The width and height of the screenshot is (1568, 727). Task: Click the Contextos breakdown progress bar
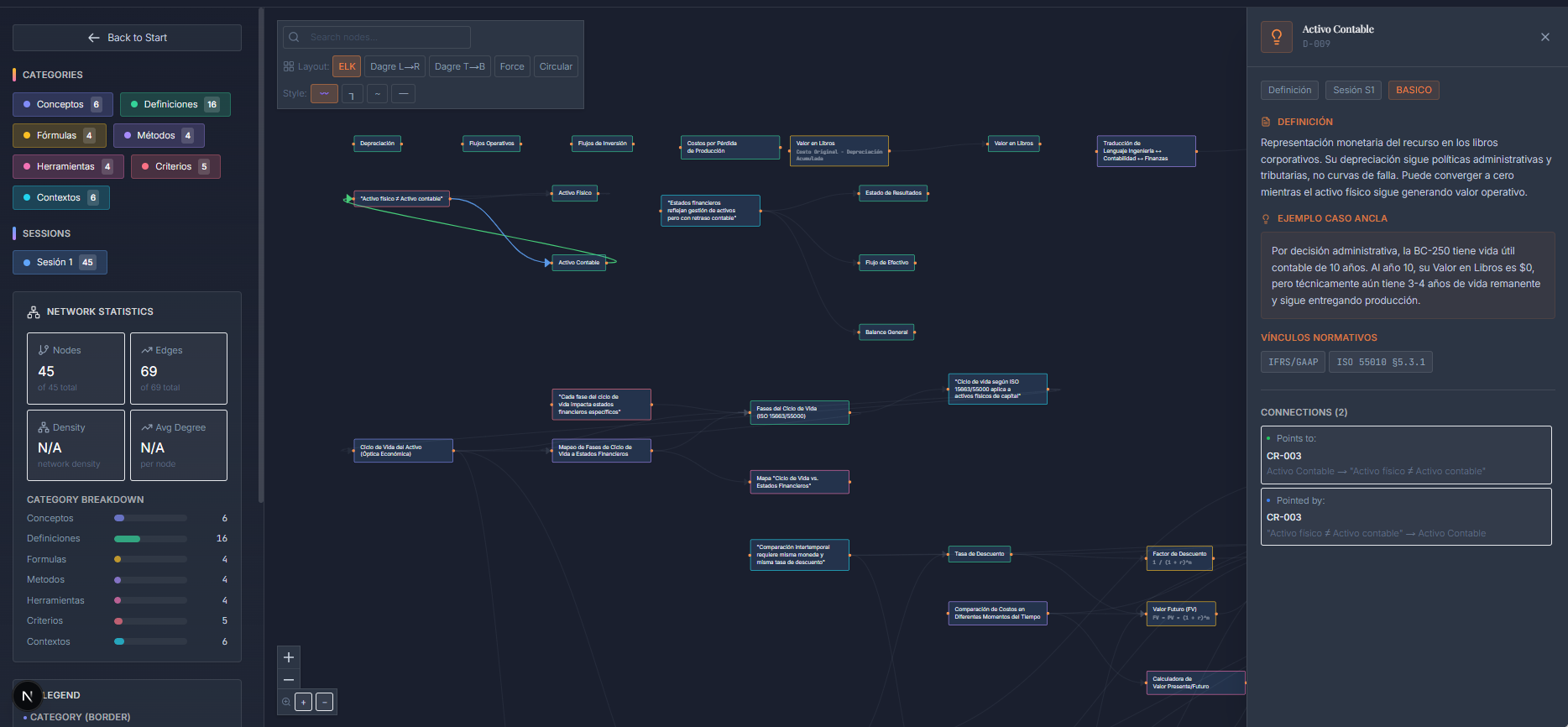click(x=150, y=641)
